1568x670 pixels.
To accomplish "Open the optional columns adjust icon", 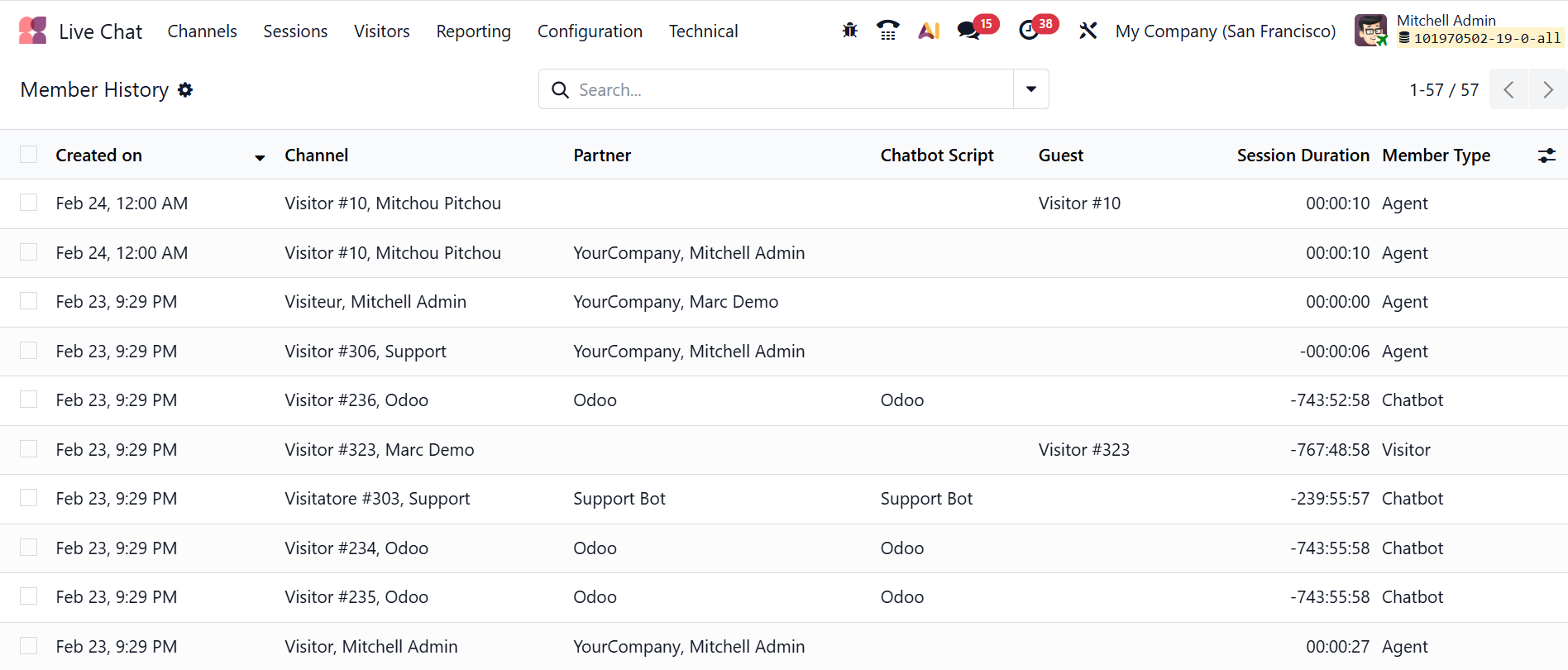I will pyautogui.click(x=1546, y=156).
